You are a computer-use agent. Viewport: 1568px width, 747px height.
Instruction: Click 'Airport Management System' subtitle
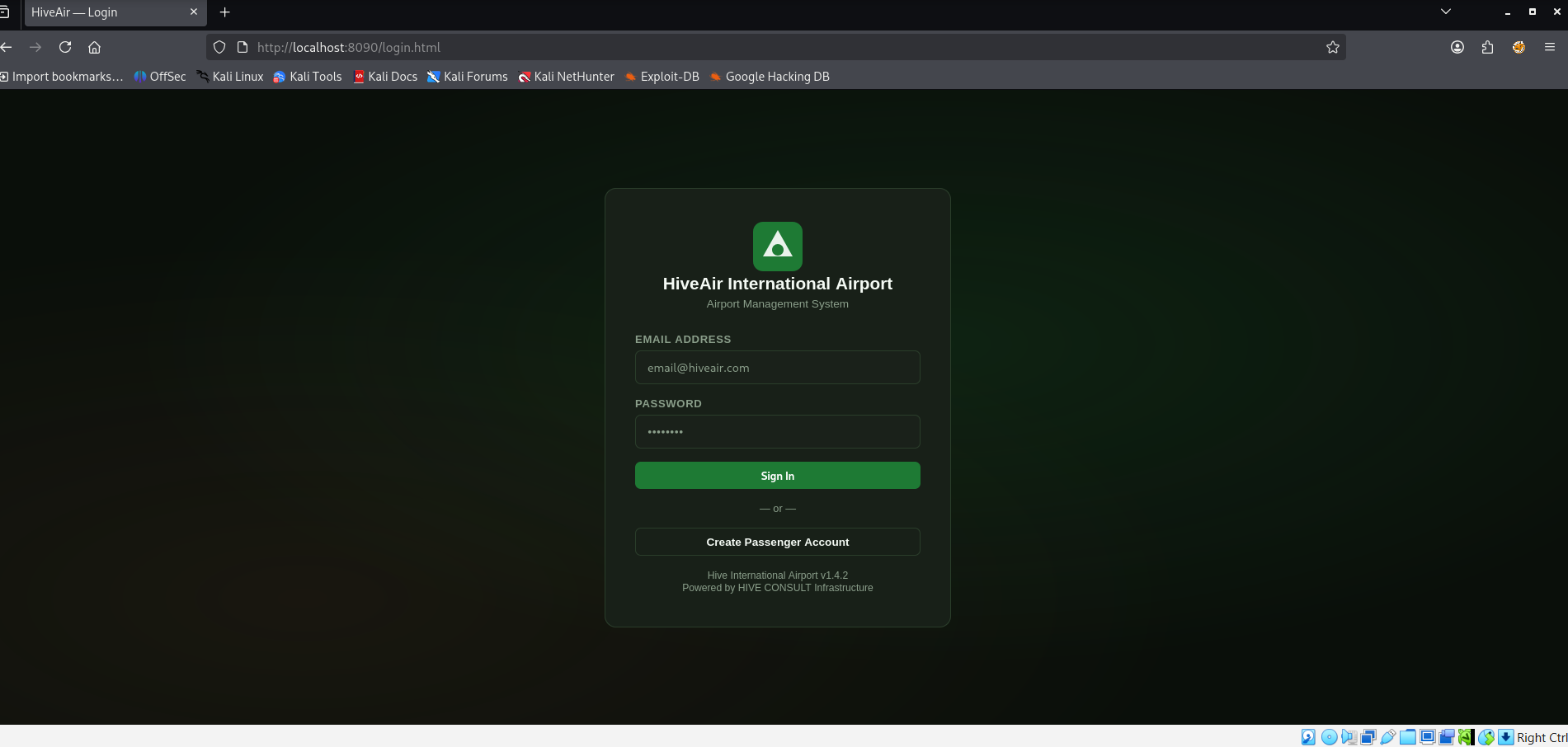[x=777, y=304]
